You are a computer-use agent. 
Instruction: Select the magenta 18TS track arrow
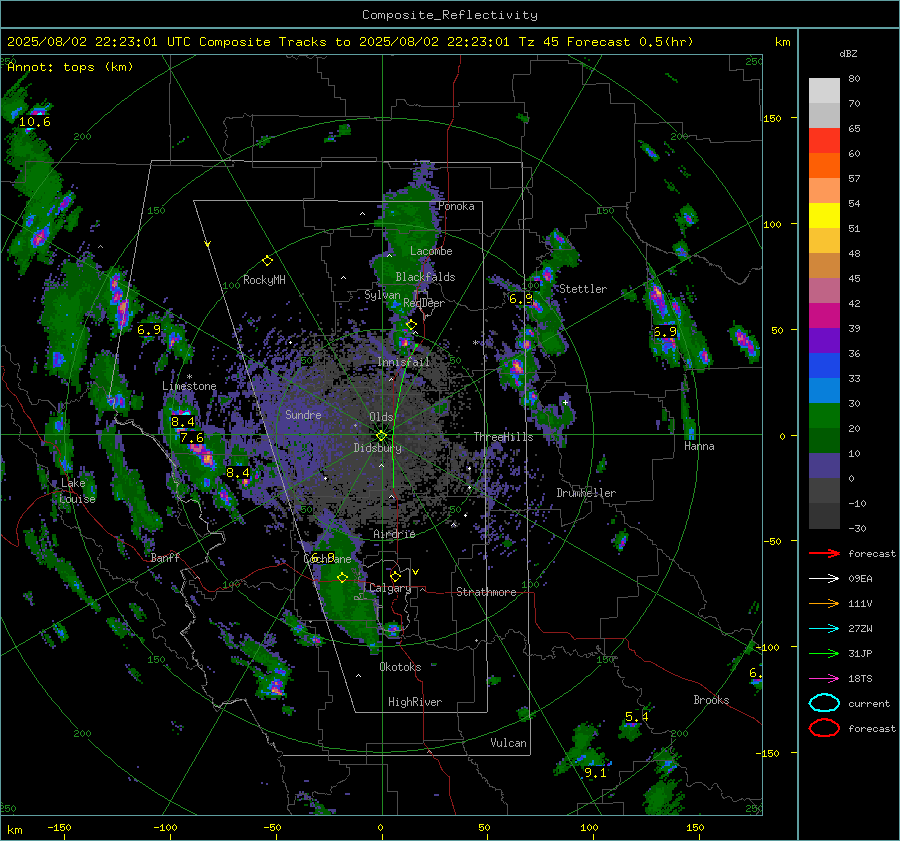(824, 679)
